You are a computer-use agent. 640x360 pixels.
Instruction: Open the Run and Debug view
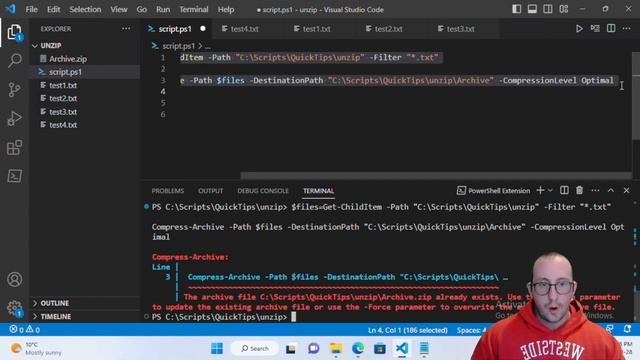(x=14, y=118)
